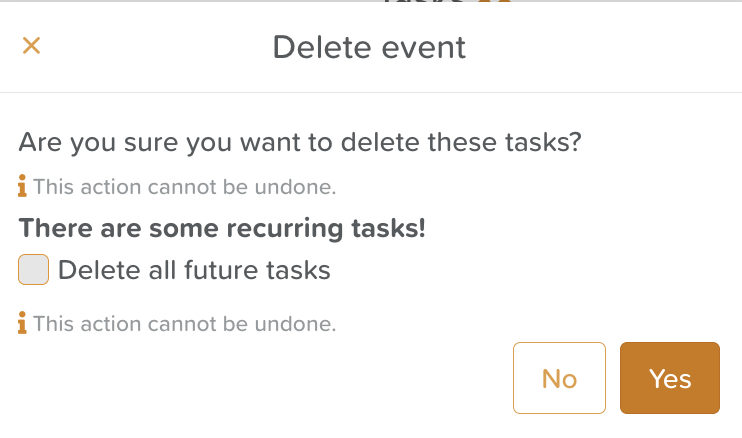Screen dimensions: 742x438
Task: Click the bold 'There are some recurring tasks!' warning
Action: point(222,228)
